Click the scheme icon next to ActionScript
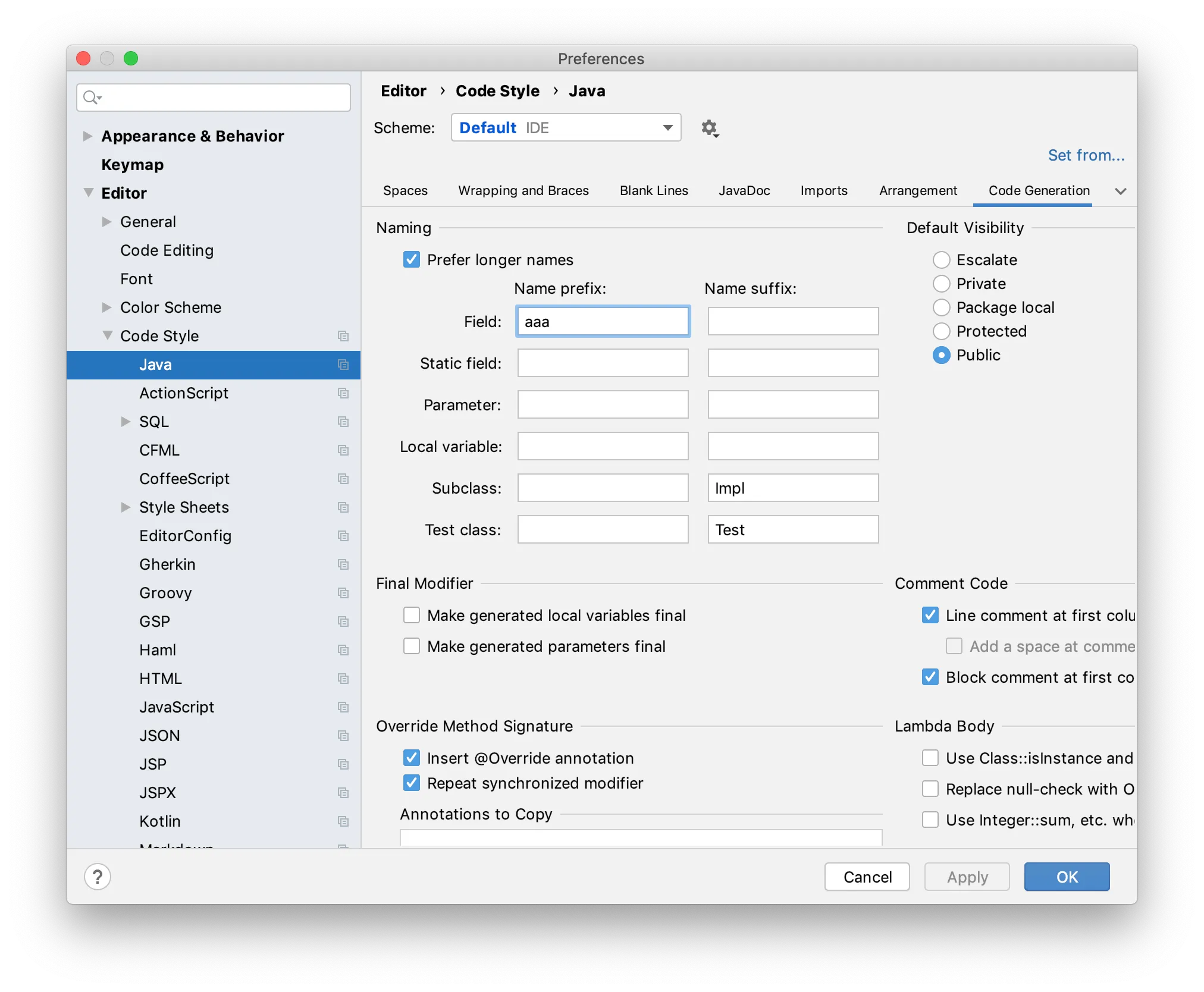 tap(343, 393)
